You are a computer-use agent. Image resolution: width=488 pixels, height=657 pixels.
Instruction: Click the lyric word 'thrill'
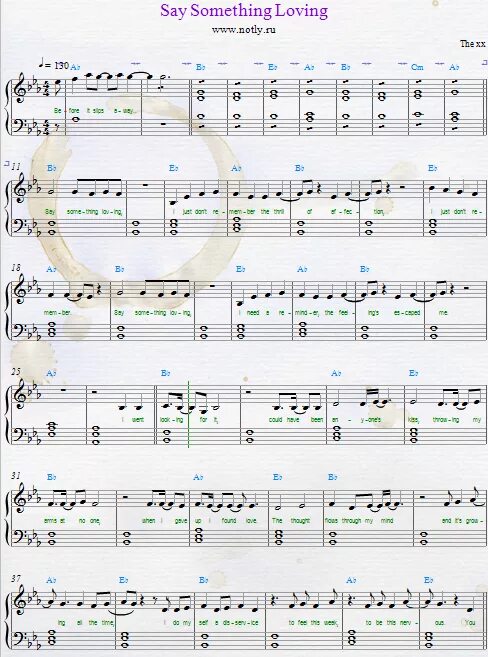[278, 212]
